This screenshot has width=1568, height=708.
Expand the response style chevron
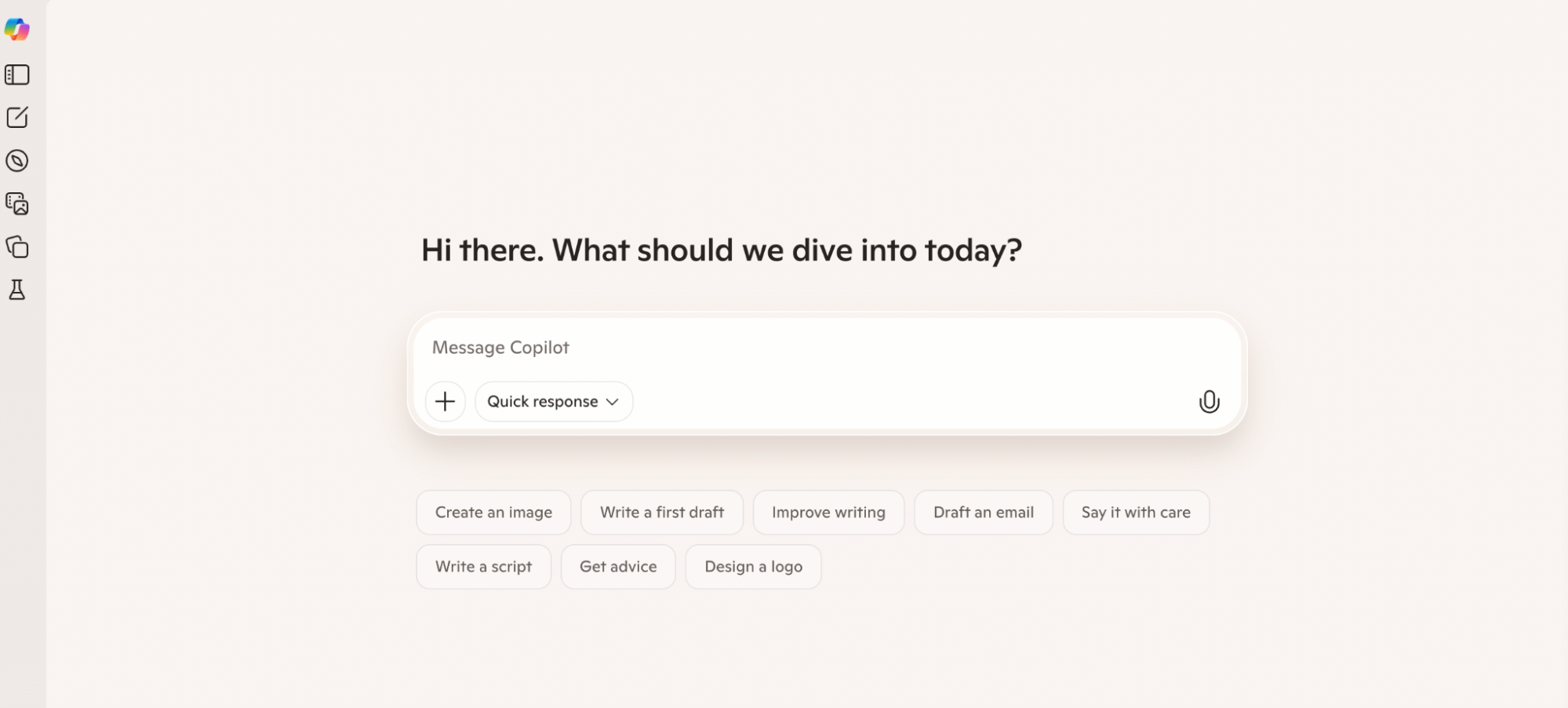[x=613, y=401]
